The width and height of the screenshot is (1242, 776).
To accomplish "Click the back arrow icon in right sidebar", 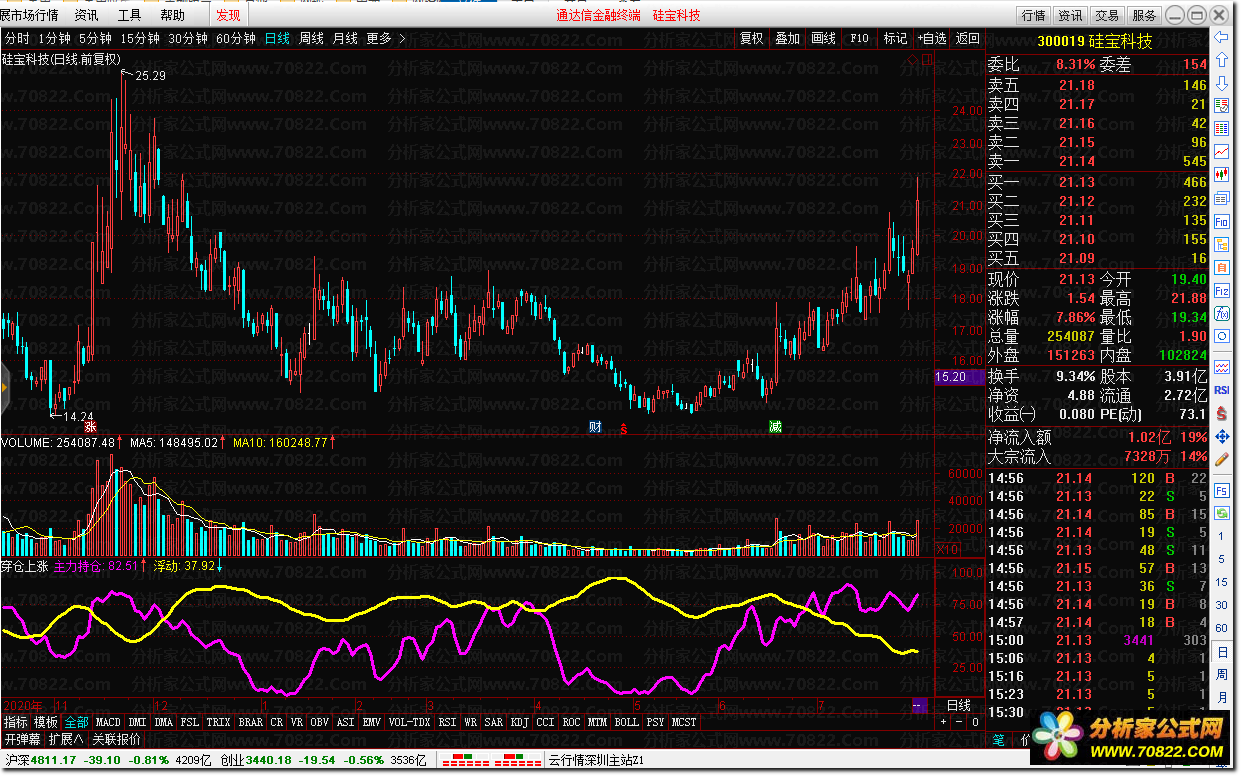I will (x=1221, y=37).
